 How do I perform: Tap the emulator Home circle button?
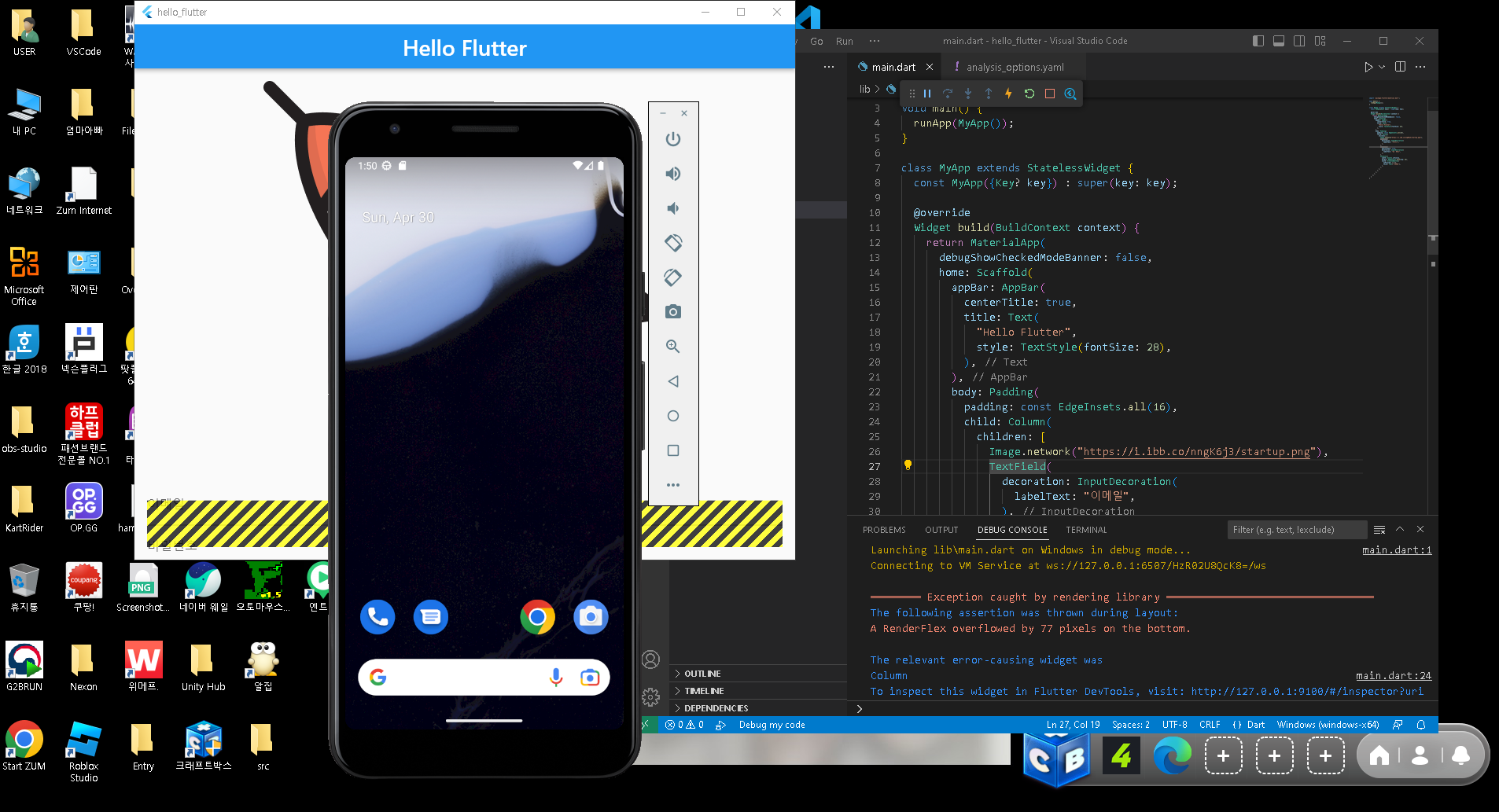[673, 416]
